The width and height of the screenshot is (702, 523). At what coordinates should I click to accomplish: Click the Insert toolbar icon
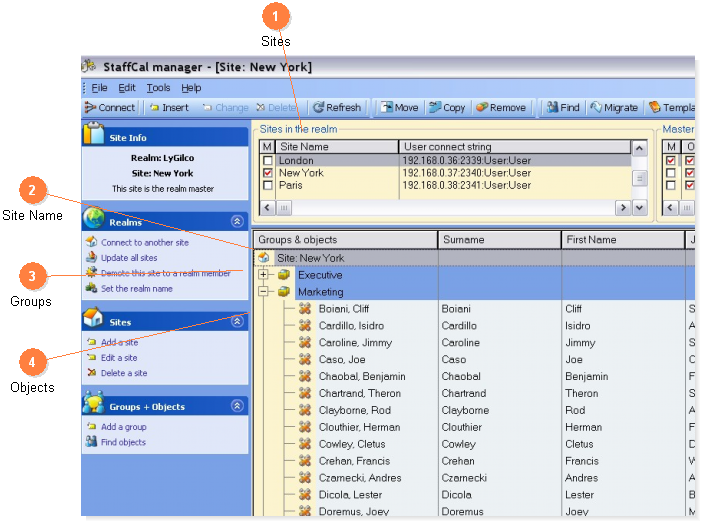click(154, 107)
